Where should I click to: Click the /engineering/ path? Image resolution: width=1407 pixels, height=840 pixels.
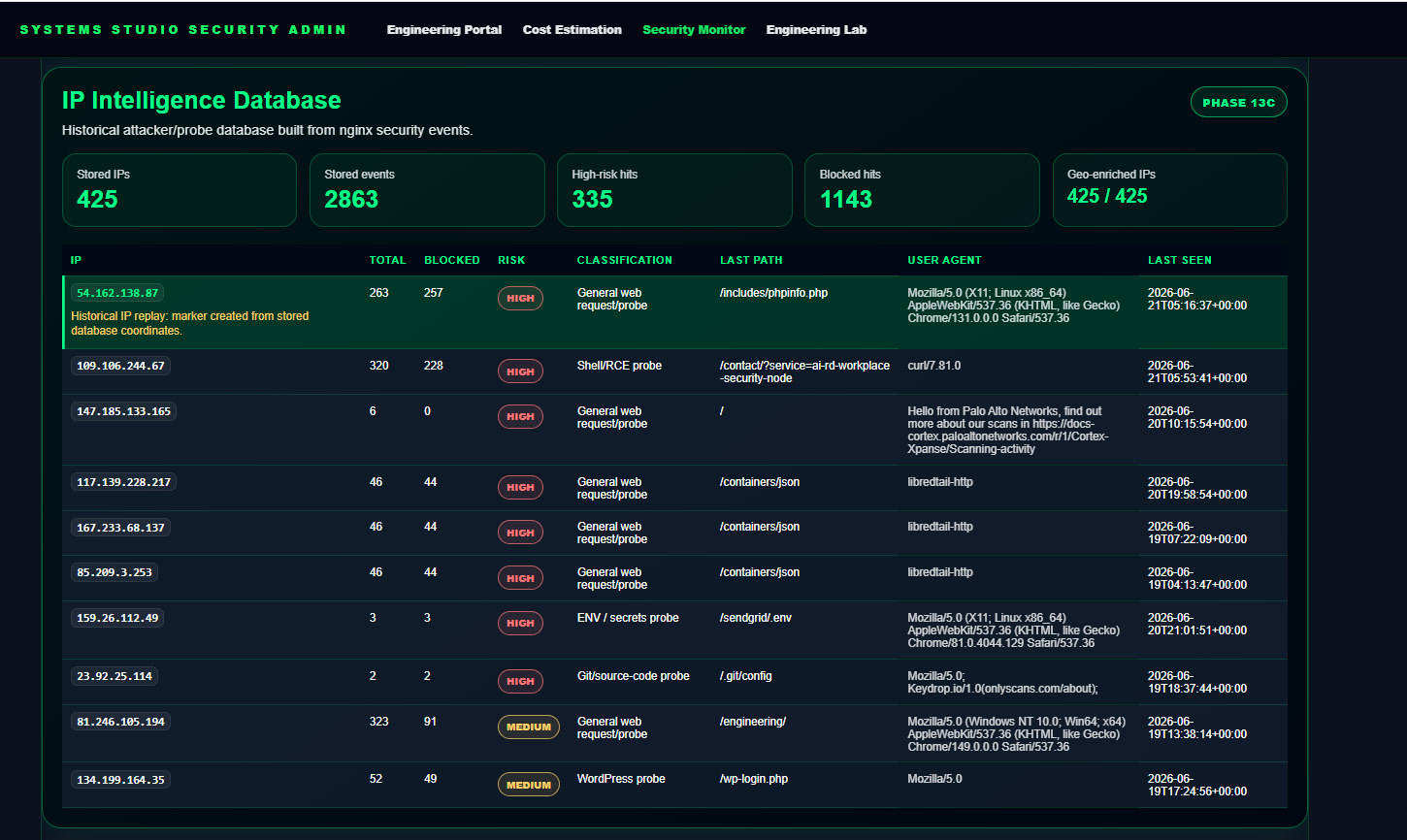point(753,722)
